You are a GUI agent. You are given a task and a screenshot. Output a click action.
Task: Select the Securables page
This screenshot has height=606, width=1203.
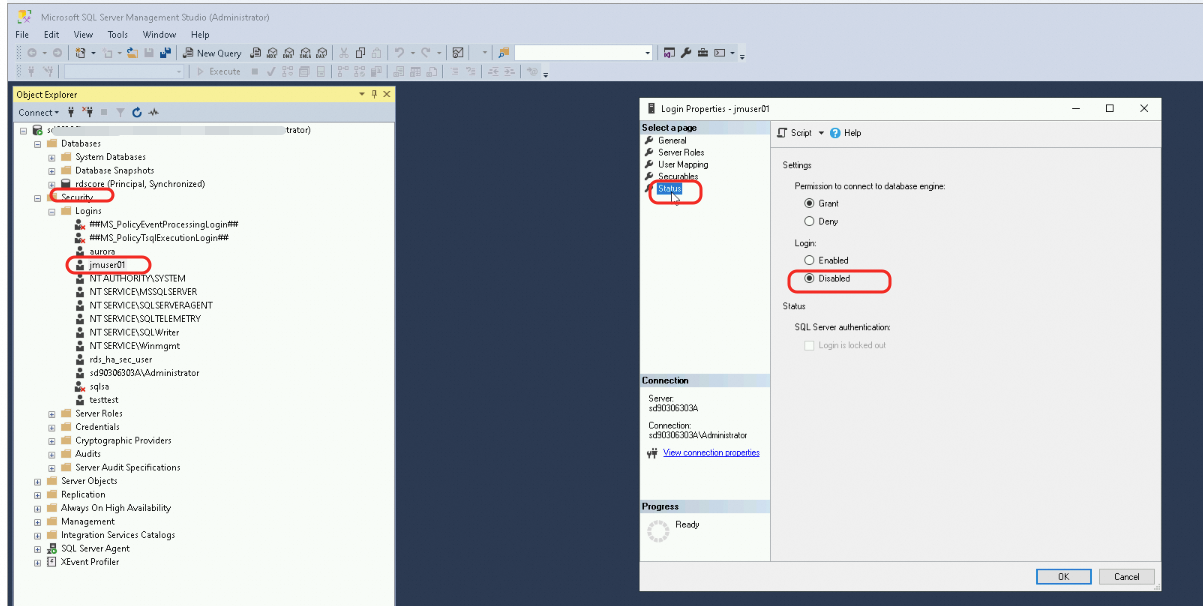[x=677, y=177]
